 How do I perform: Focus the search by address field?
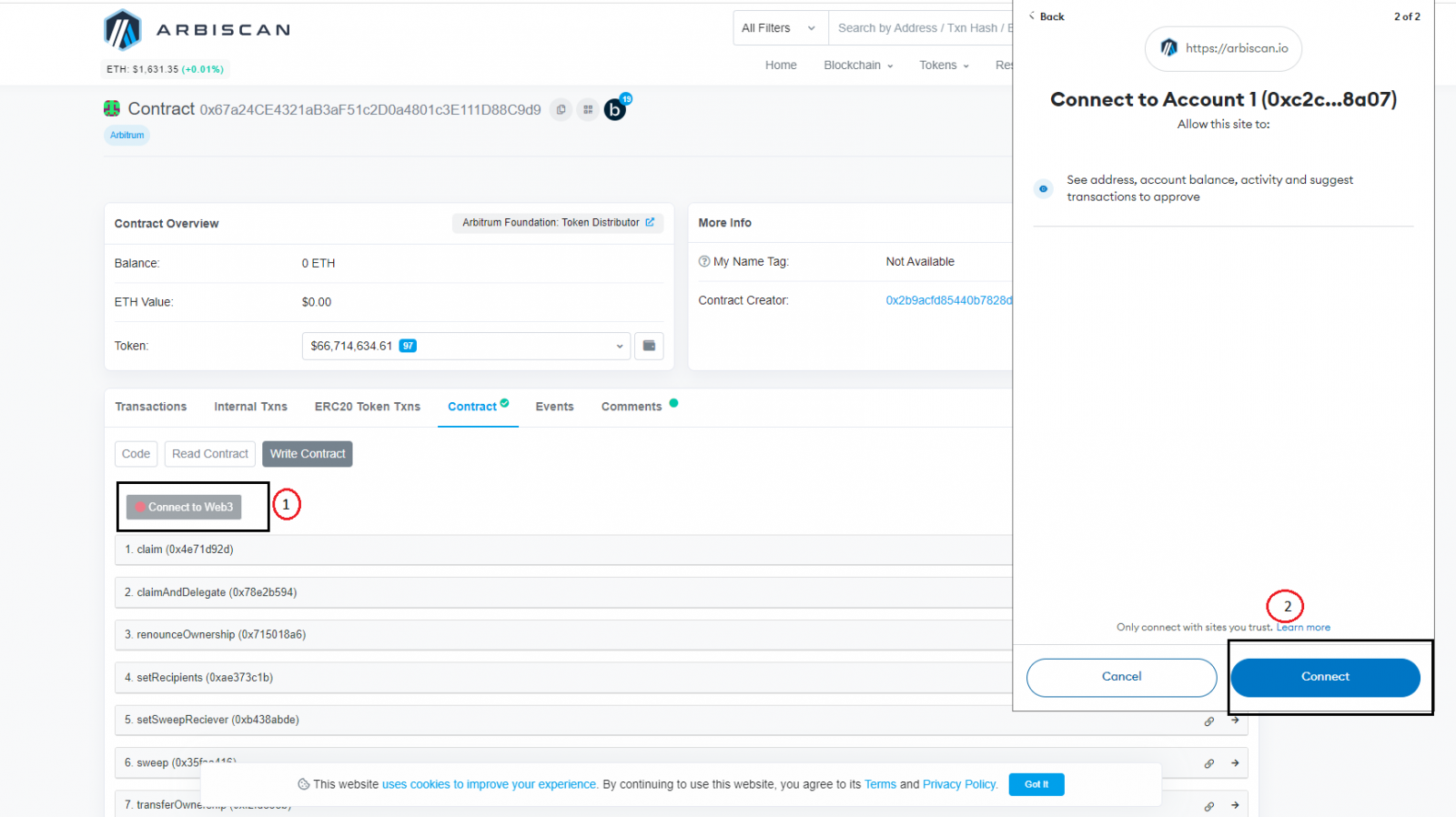[x=920, y=28]
